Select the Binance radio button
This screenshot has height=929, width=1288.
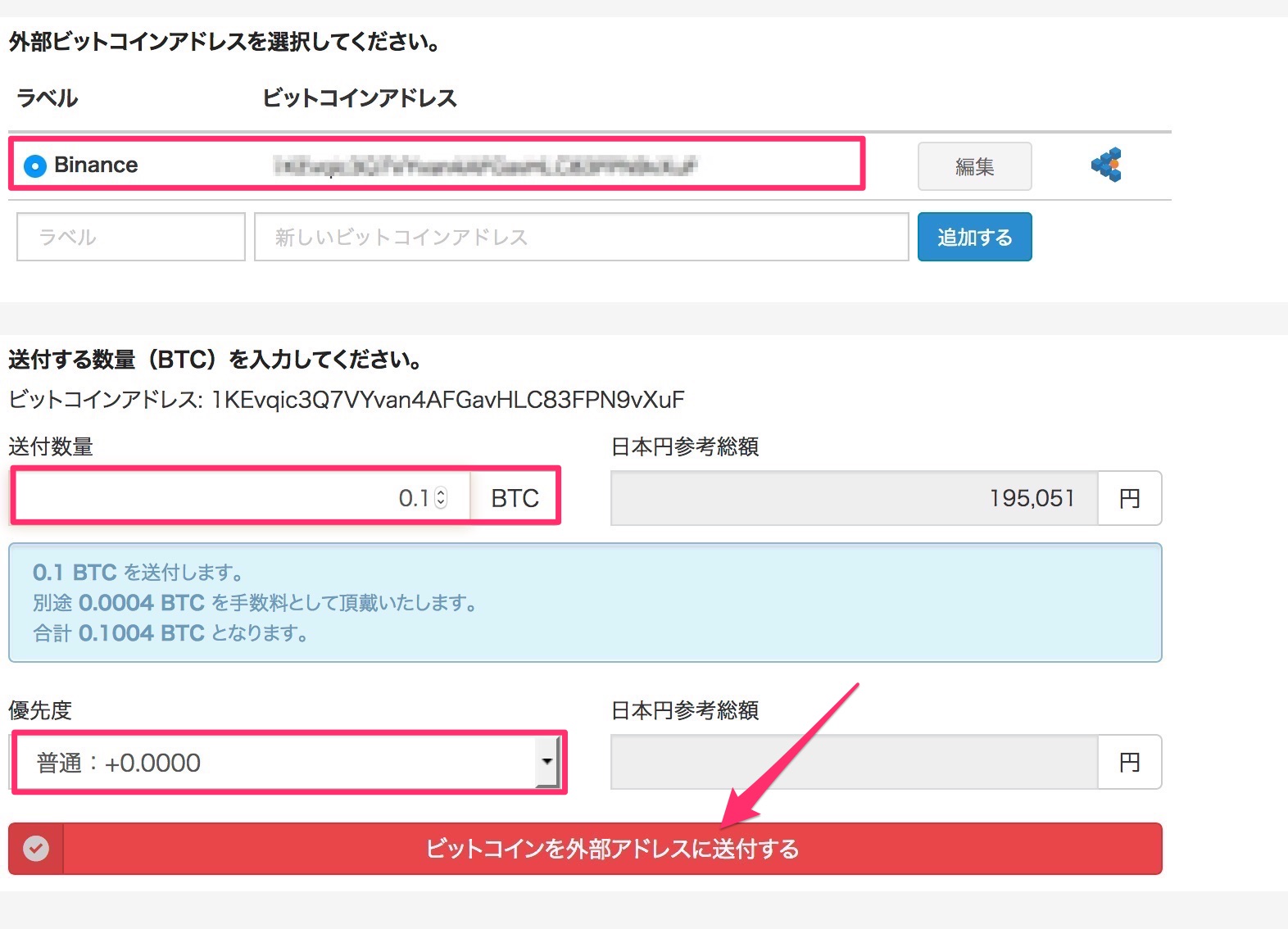(35, 166)
